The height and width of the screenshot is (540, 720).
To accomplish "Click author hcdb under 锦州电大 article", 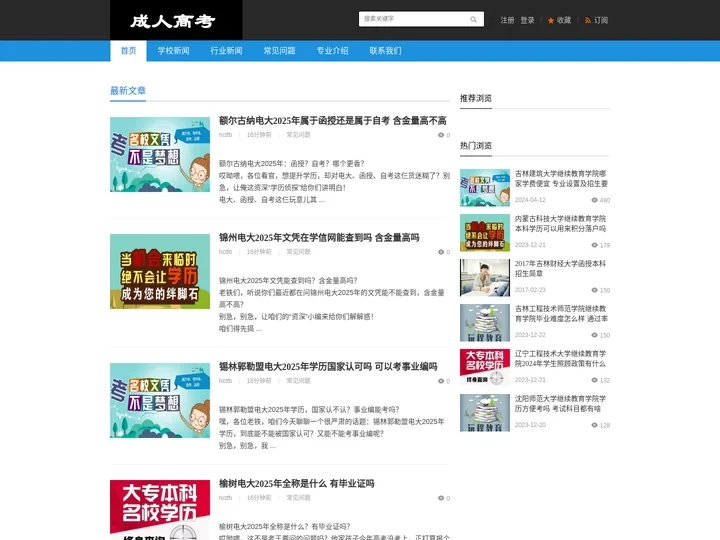I will (225, 252).
